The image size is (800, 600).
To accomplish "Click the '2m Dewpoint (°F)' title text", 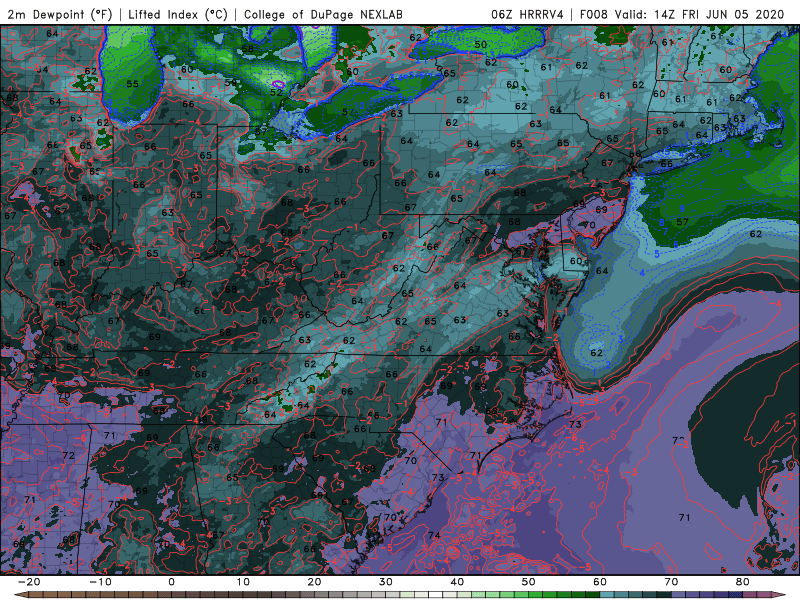I will click(x=59, y=14).
